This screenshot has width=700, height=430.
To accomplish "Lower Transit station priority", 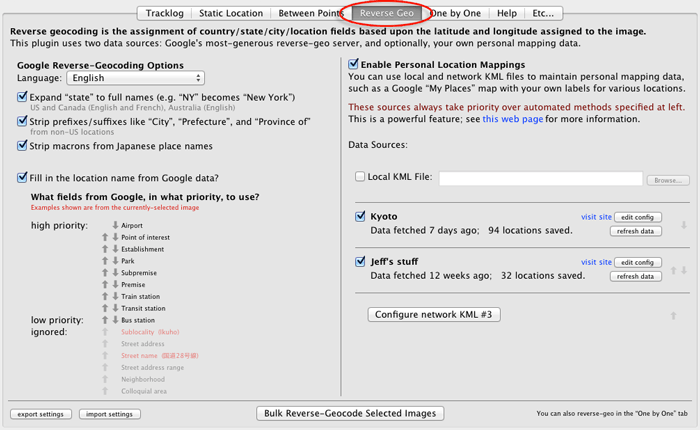I will point(115,308).
